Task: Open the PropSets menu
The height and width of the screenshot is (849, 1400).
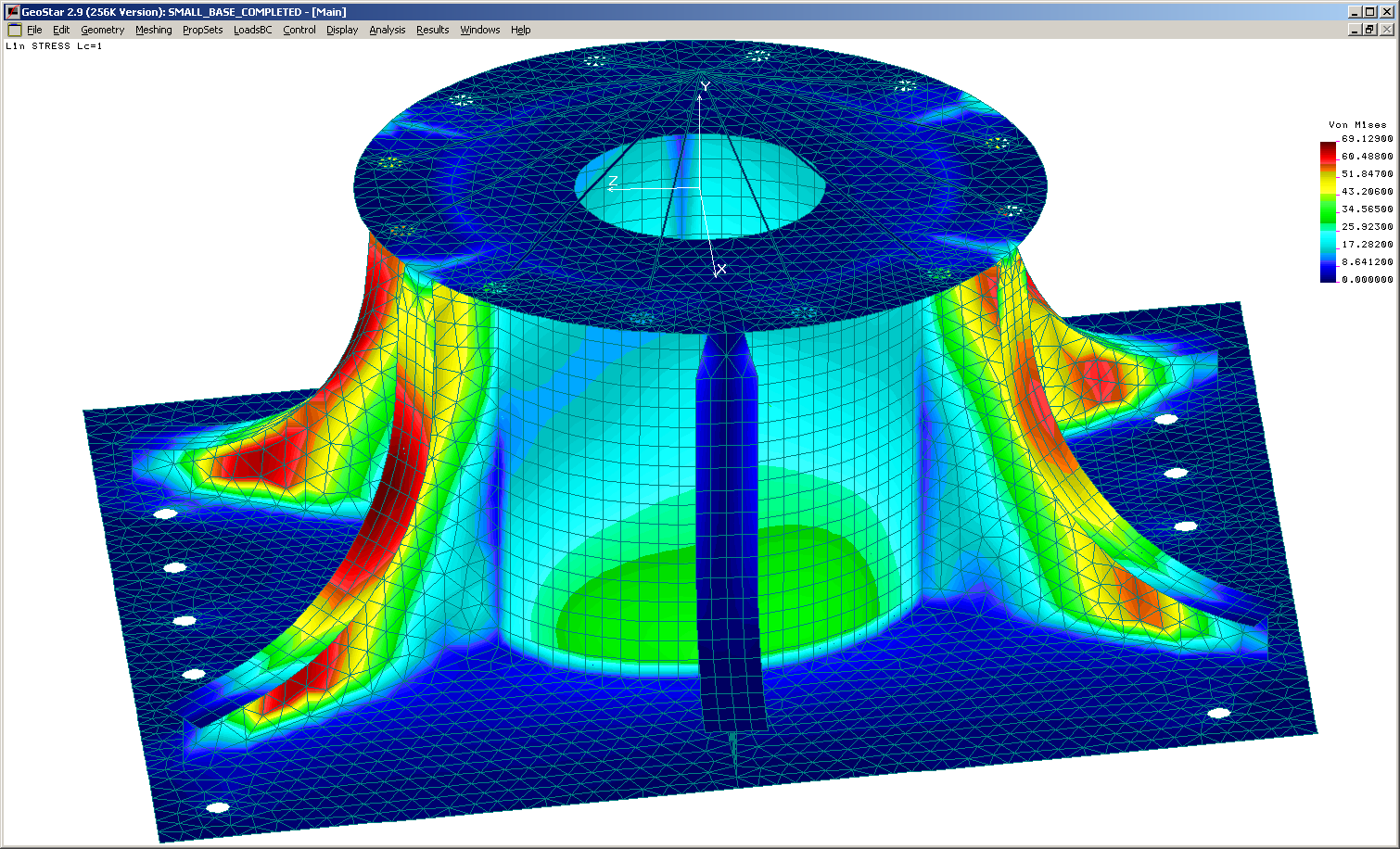Action: (202, 30)
